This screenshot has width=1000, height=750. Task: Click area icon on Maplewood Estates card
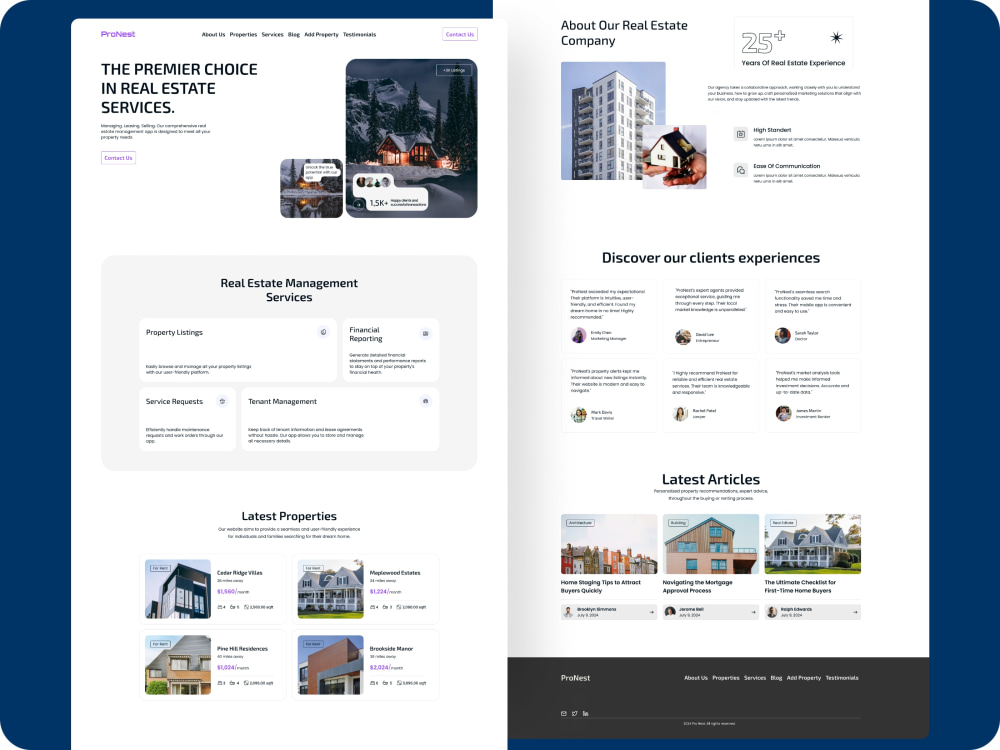click(399, 607)
